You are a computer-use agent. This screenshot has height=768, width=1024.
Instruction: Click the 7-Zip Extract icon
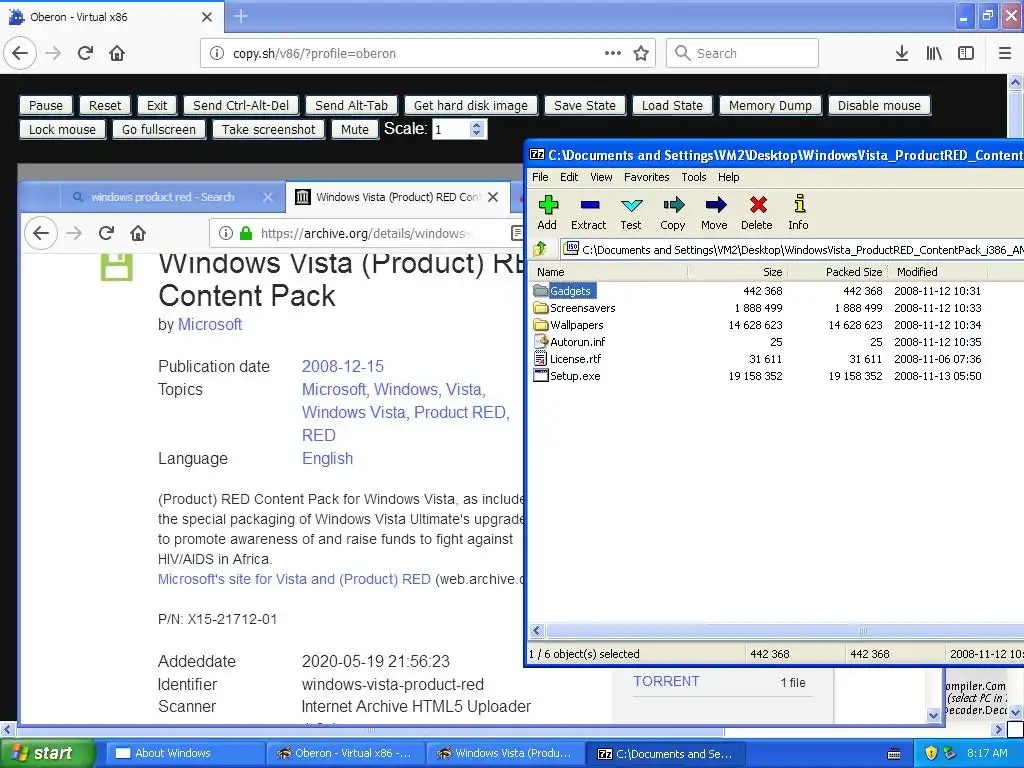click(589, 205)
